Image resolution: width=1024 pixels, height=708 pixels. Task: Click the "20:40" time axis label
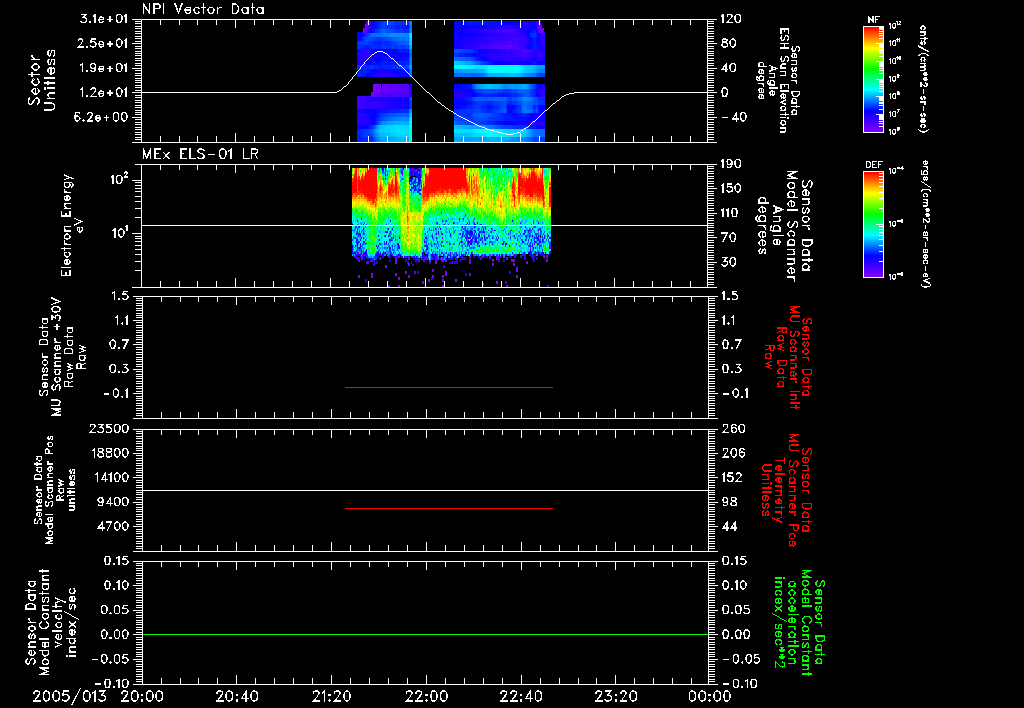pyautogui.click(x=236, y=696)
